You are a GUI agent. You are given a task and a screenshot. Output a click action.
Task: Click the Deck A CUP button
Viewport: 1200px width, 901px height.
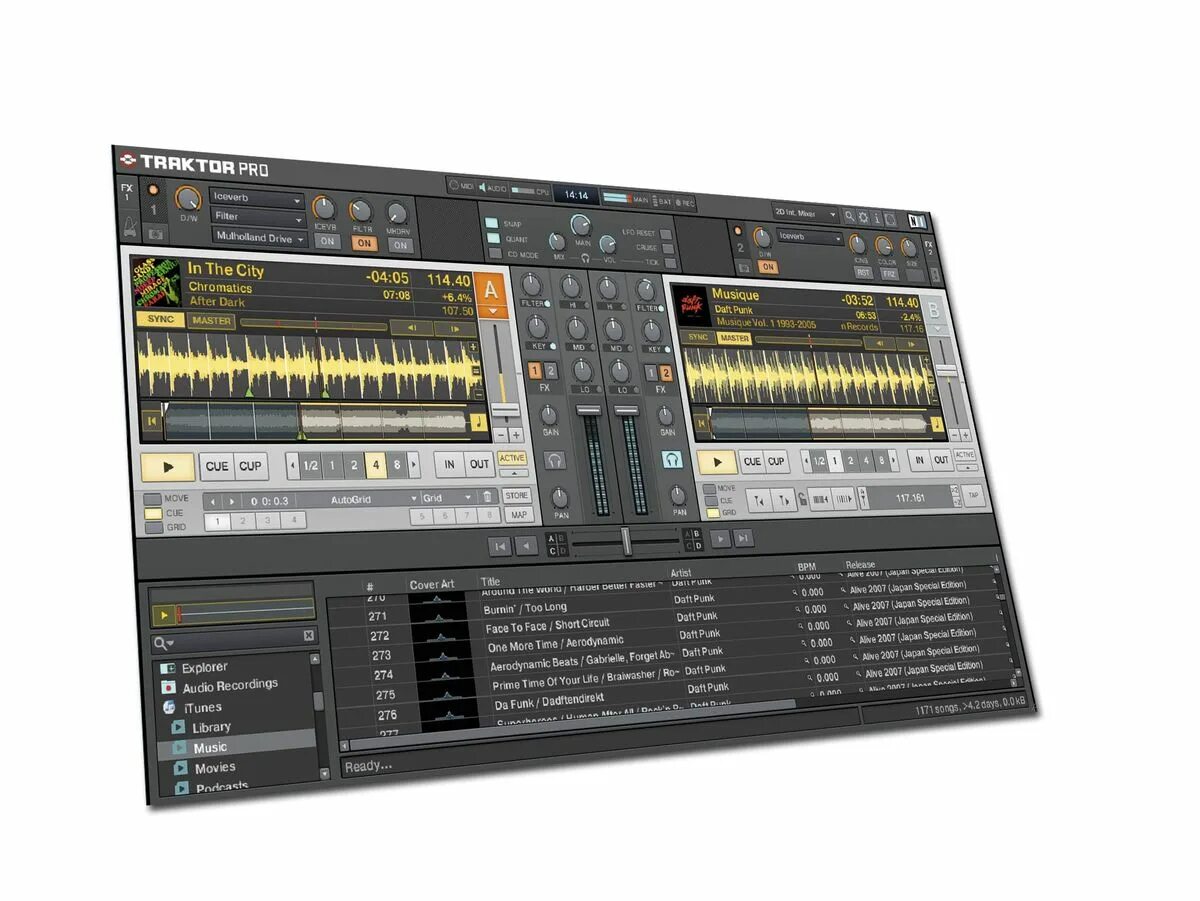[x=249, y=466]
